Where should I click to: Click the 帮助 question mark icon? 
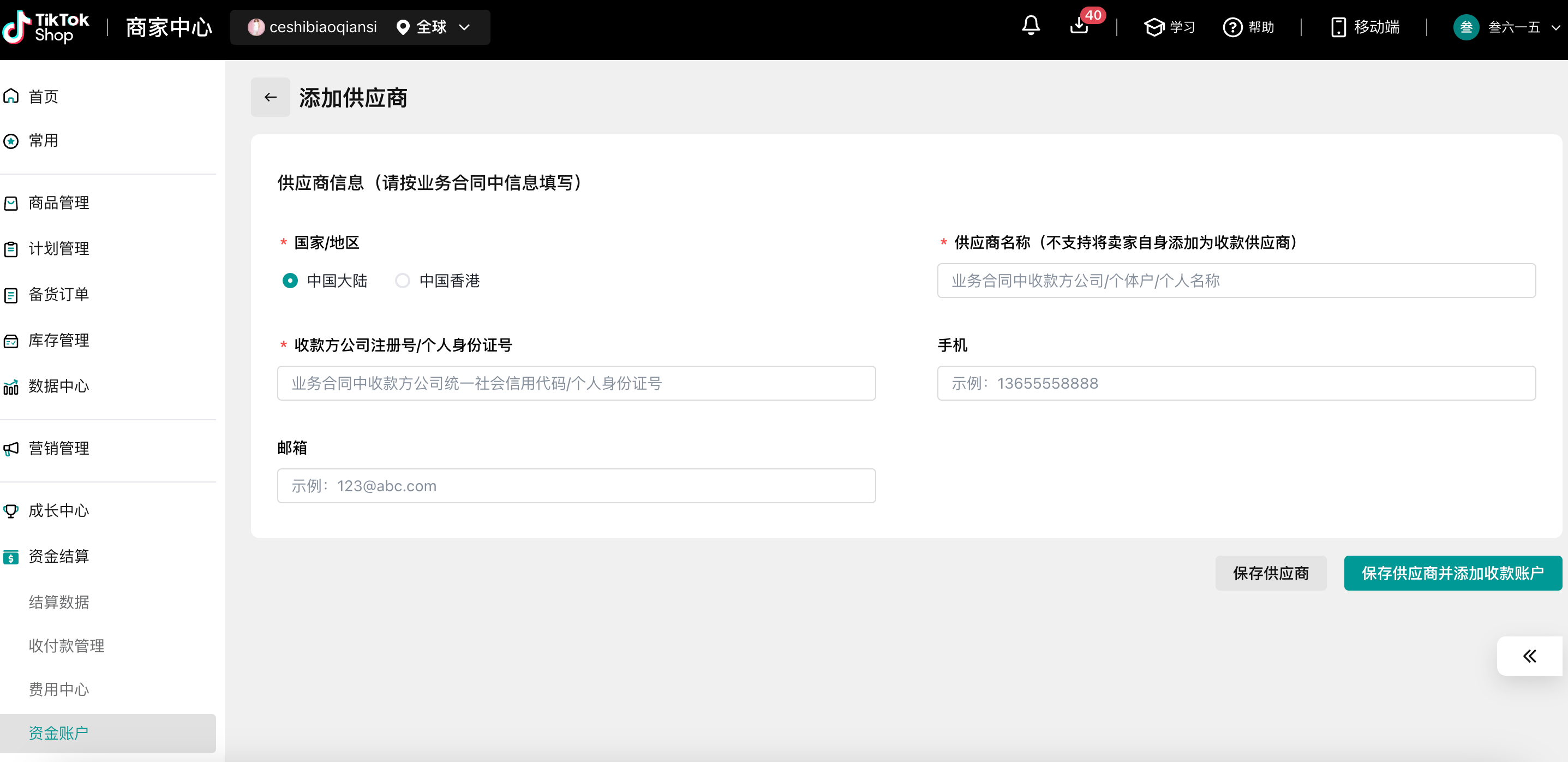pos(1232,27)
